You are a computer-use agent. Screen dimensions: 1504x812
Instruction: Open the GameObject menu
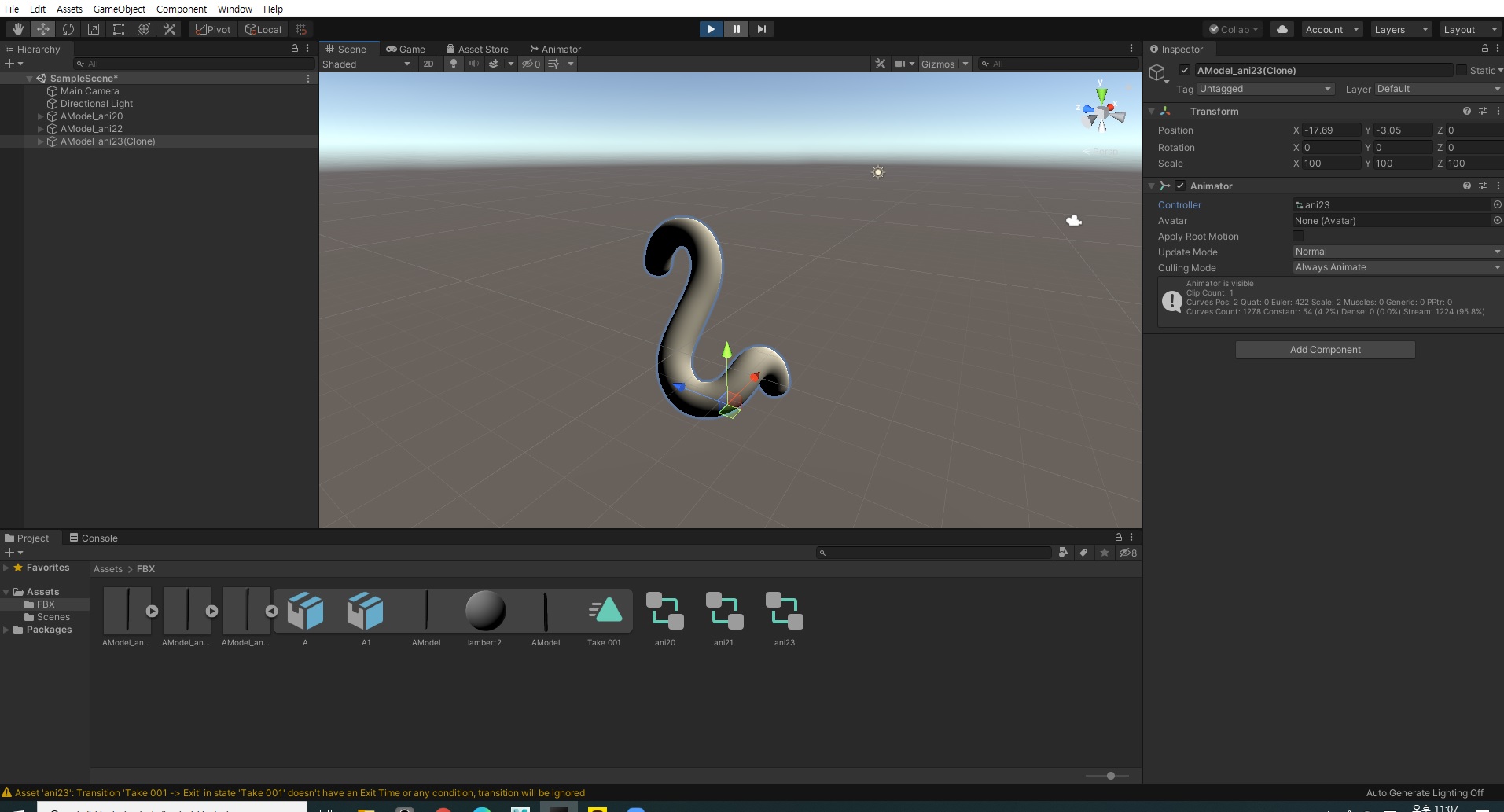point(119,9)
